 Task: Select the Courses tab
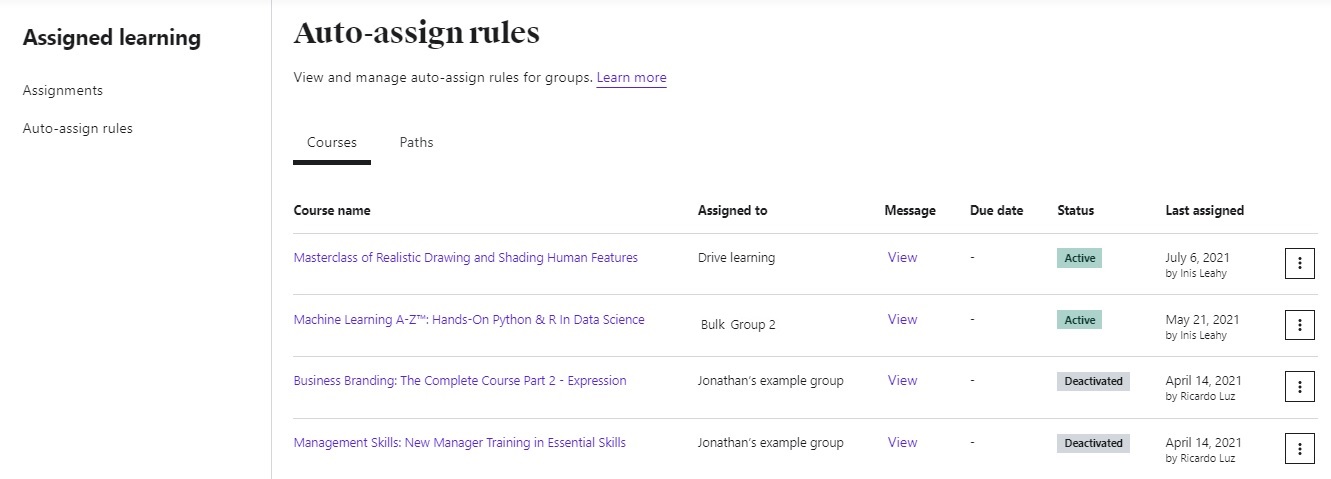point(331,142)
